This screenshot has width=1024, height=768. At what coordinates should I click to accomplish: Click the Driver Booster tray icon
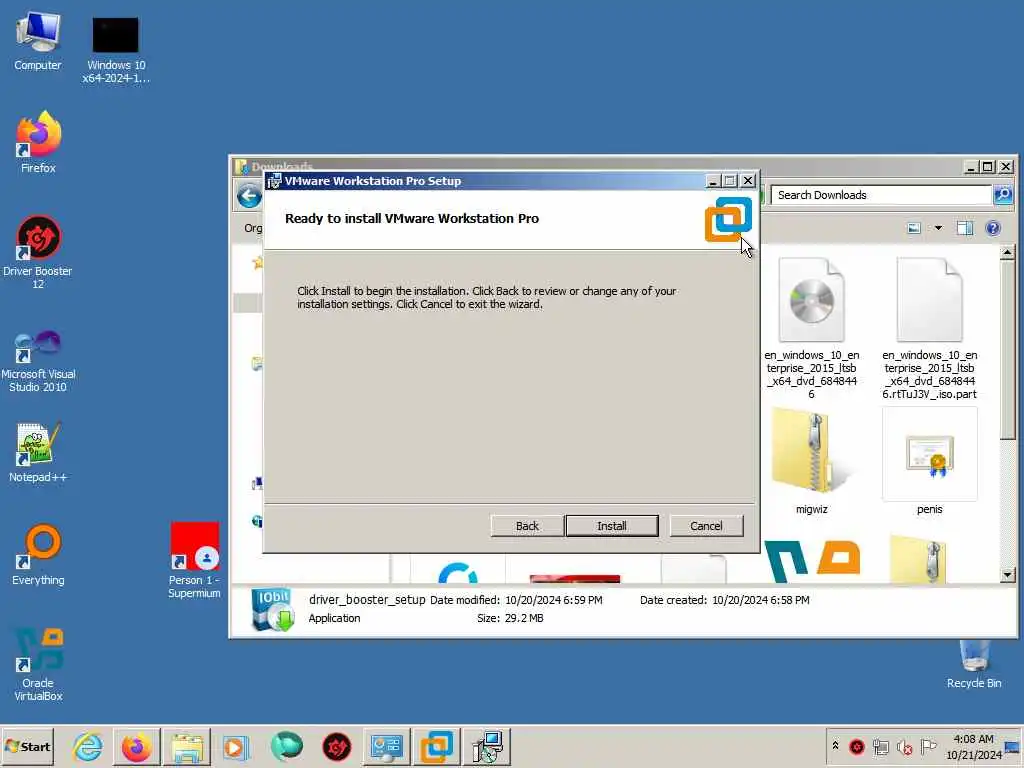857,746
